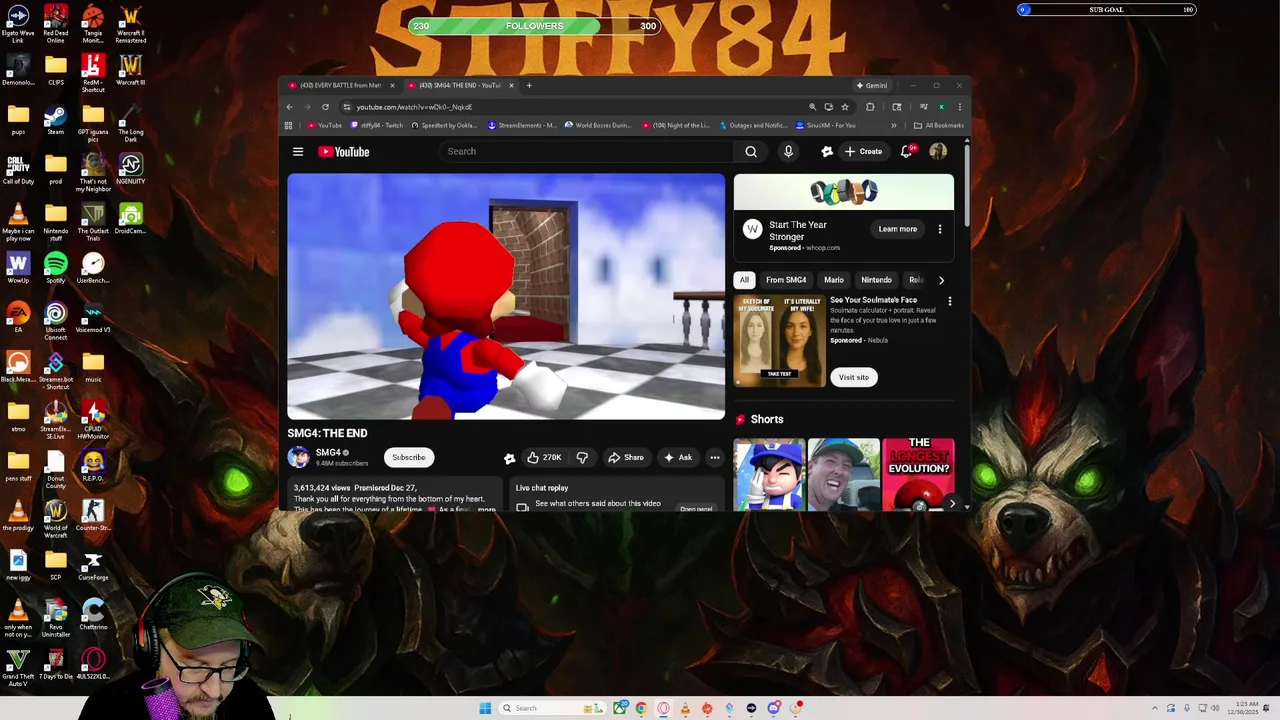This screenshot has height=720, width=1280.
Task: Open the YouTube guide hamburger menu
Action: coord(298,152)
